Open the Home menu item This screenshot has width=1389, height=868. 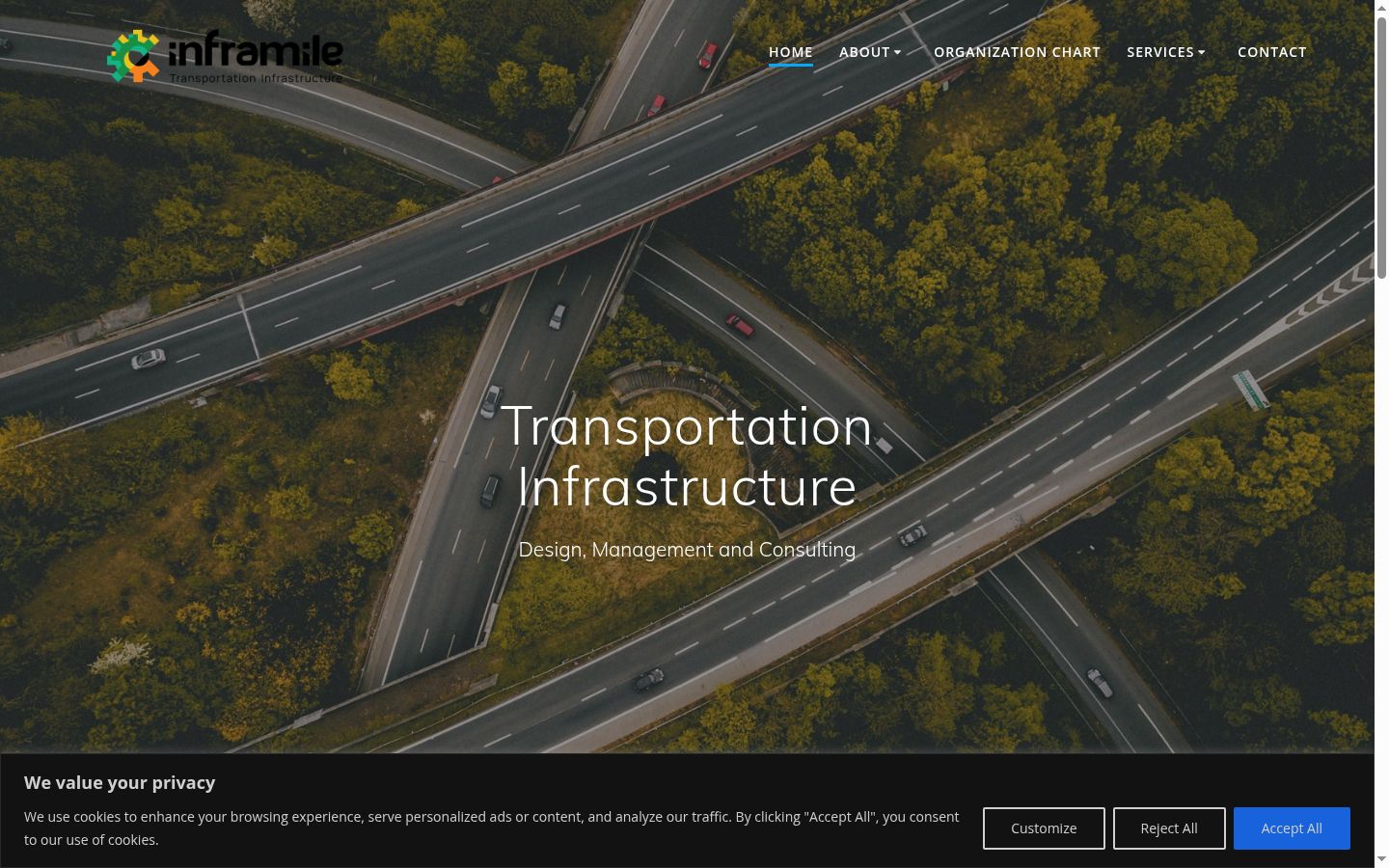click(x=791, y=52)
